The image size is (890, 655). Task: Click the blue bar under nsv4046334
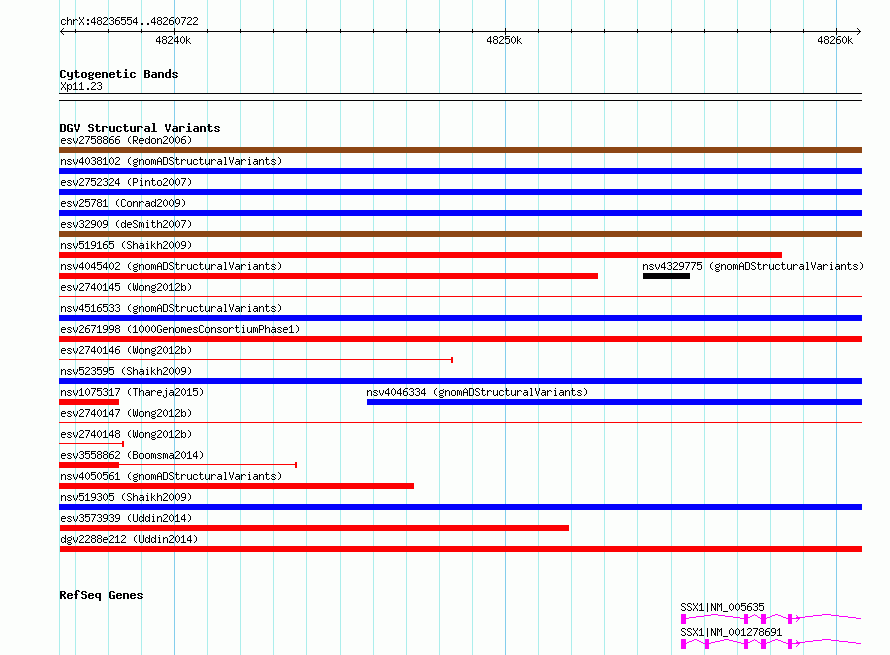(x=614, y=402)
